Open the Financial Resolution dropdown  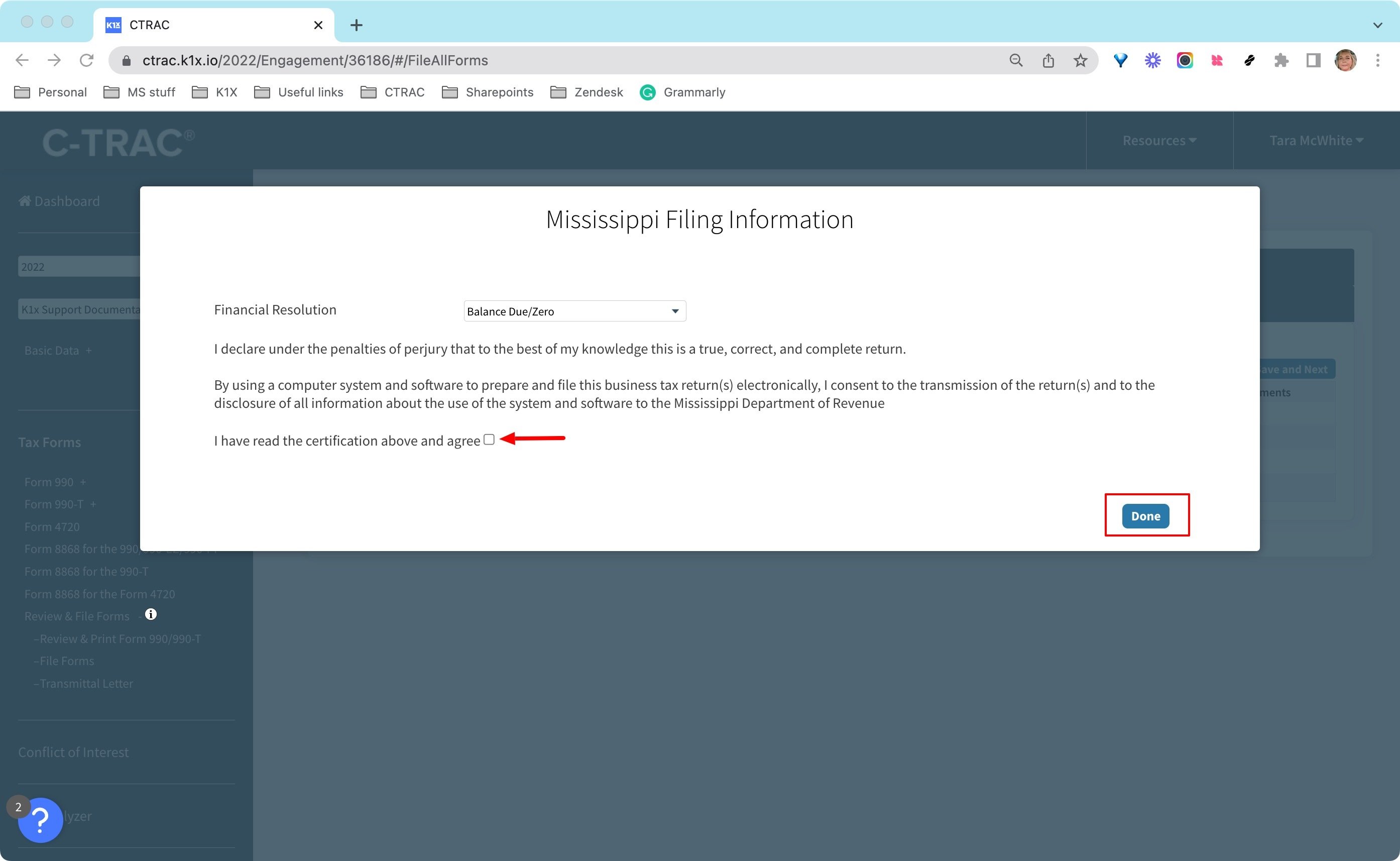(x=574, y=311)
